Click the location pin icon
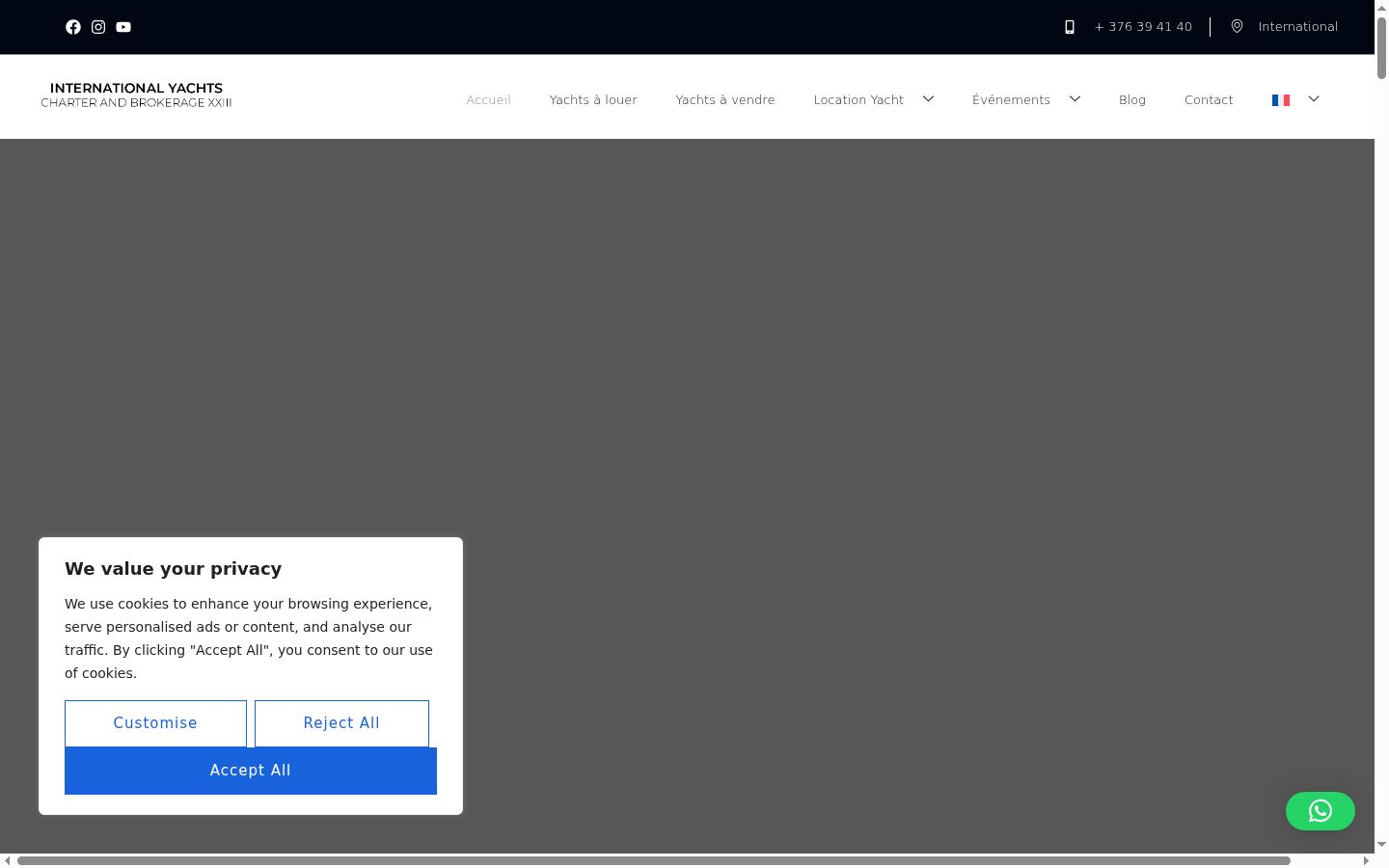The height and width of the screenshot is (868, 1389). coord(1237,27)
